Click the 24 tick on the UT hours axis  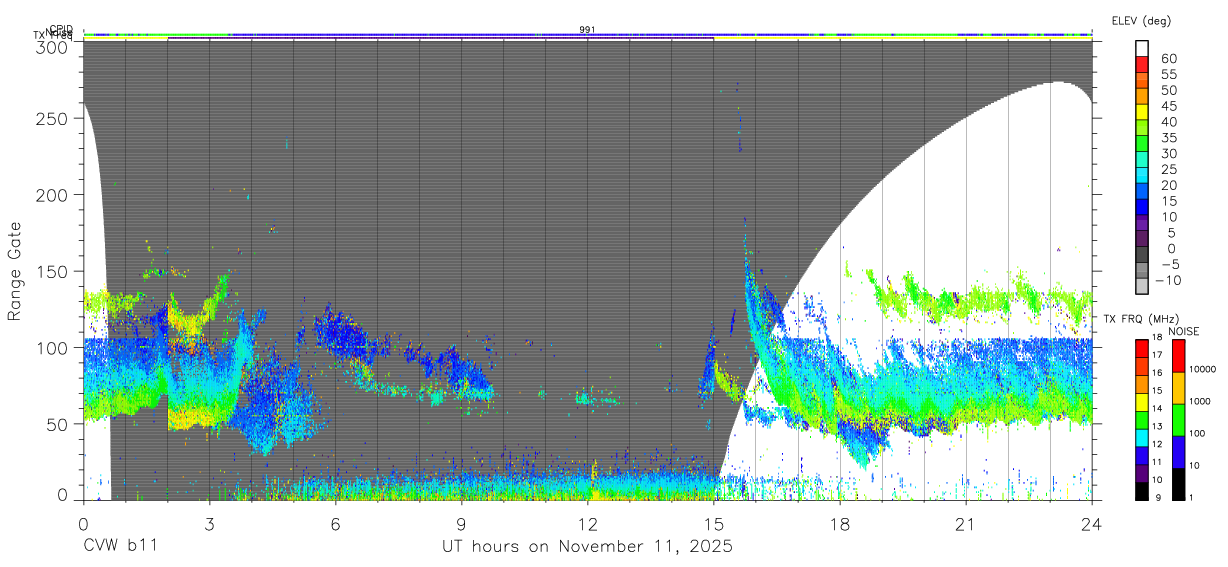[1092, 523]
